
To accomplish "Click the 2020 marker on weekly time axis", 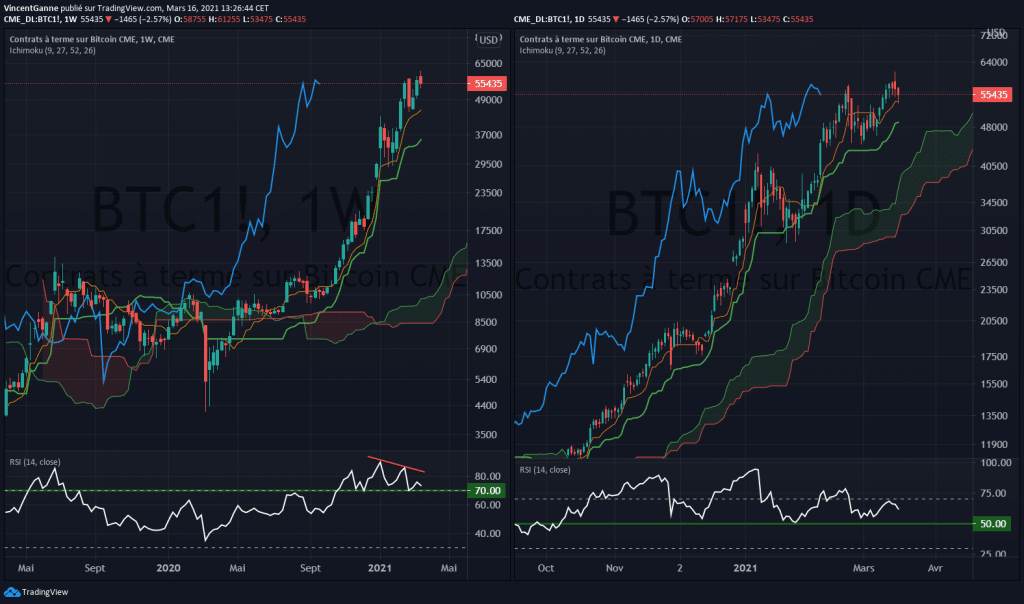I will coord(169,567).
